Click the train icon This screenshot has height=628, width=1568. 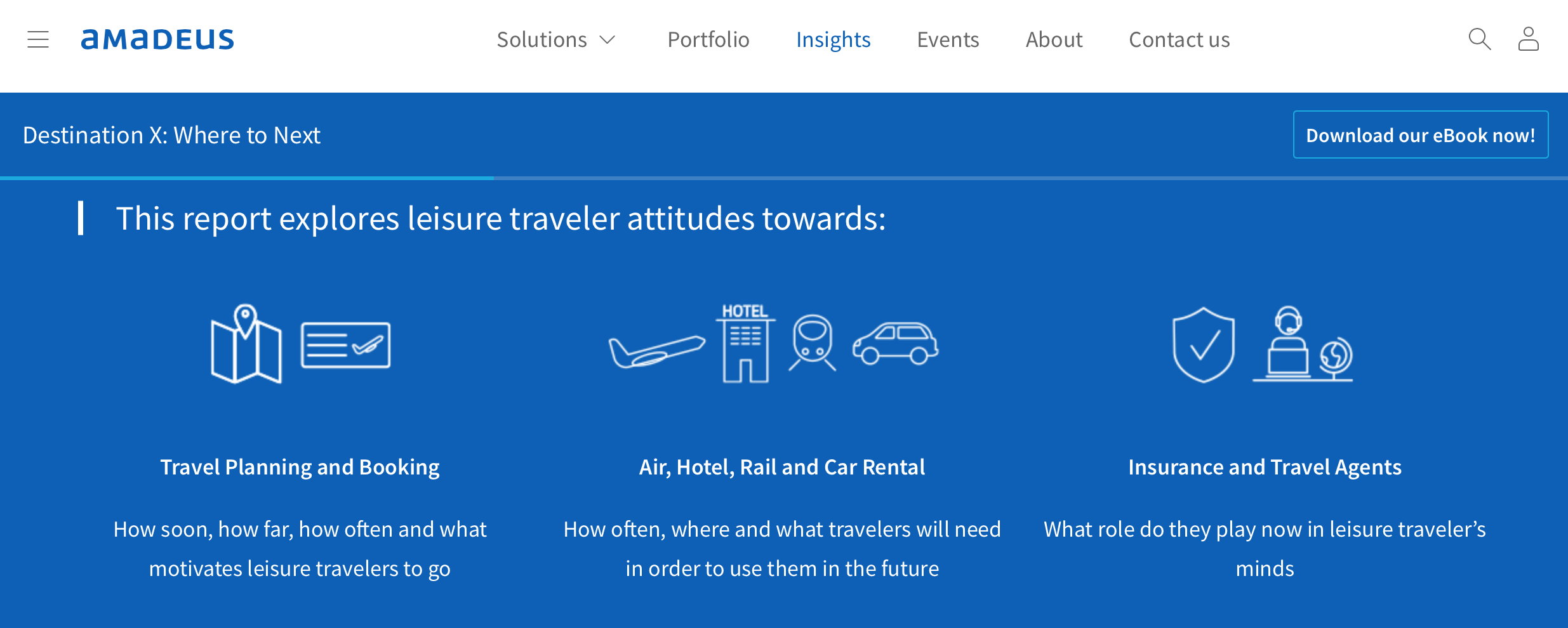point(813,343)
